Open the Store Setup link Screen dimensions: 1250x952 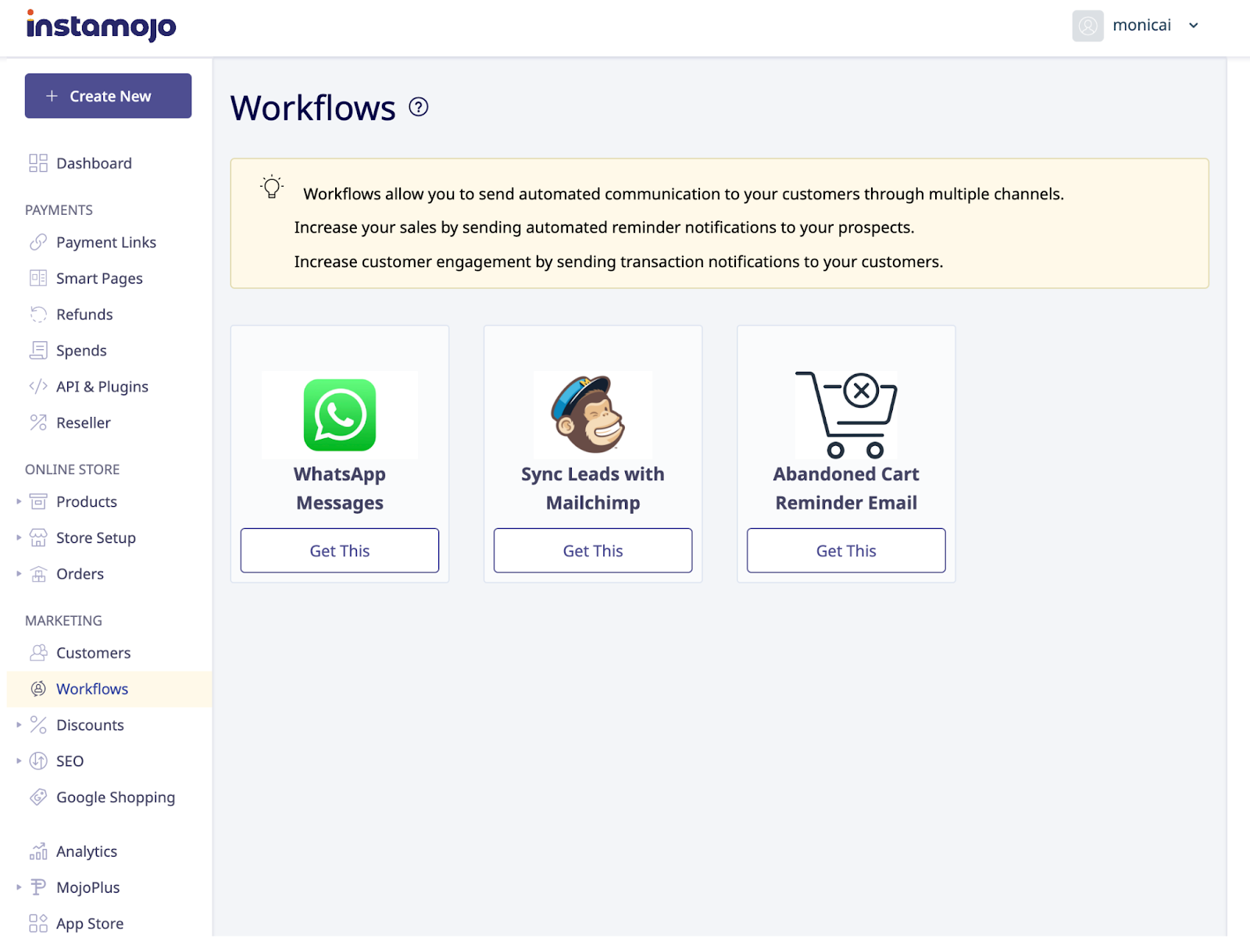click(x=96, y=537)
